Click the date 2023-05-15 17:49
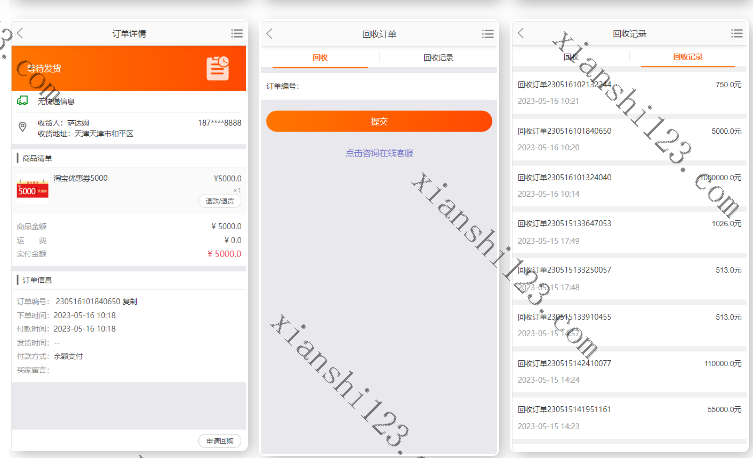This screenshot has width=753, height=458. pyautogui.click(x=548, y=241)
